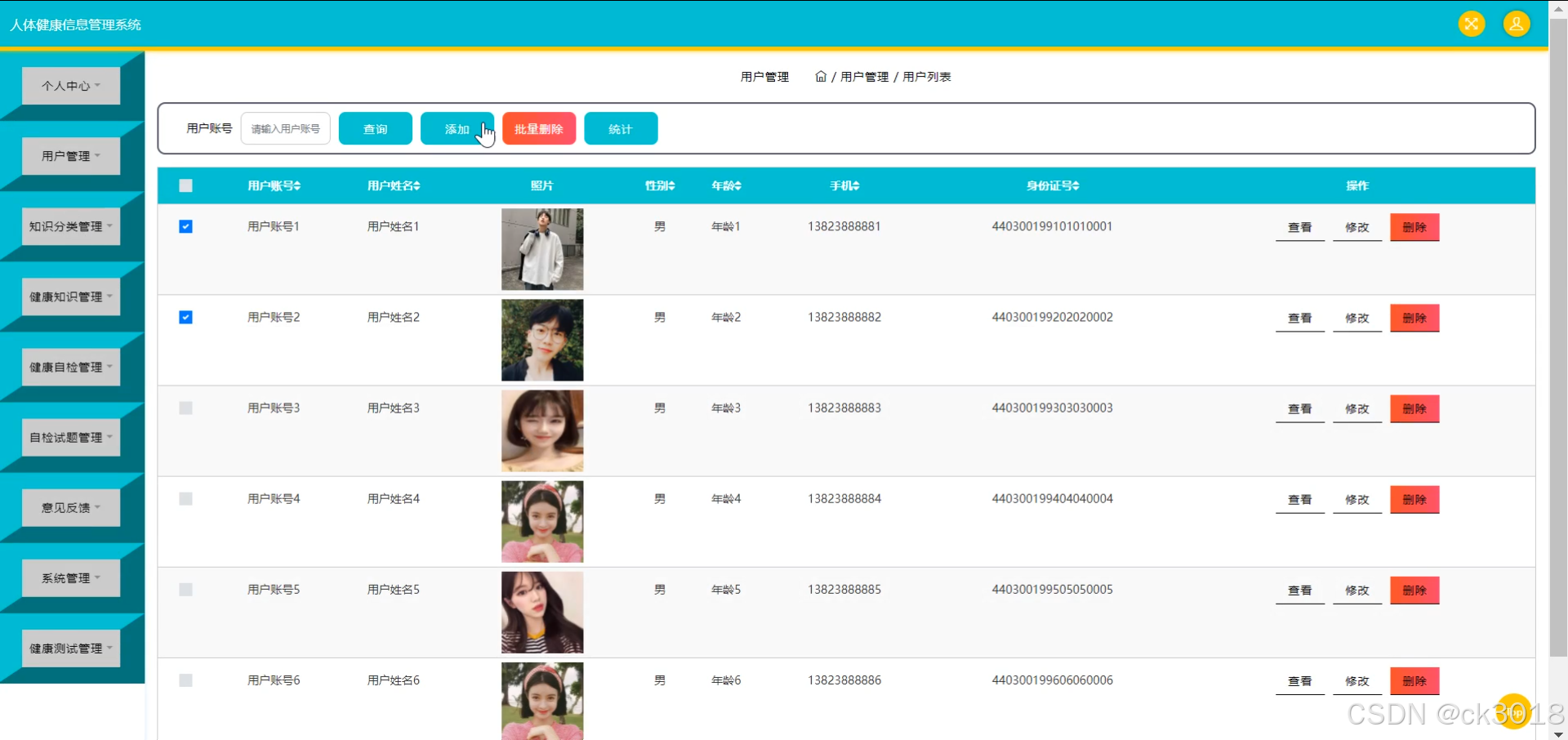View details of 用户账号2 via 查看
Image resolution: width=1568 pixels, height=740 pixels.
(x=1300, y=318)
